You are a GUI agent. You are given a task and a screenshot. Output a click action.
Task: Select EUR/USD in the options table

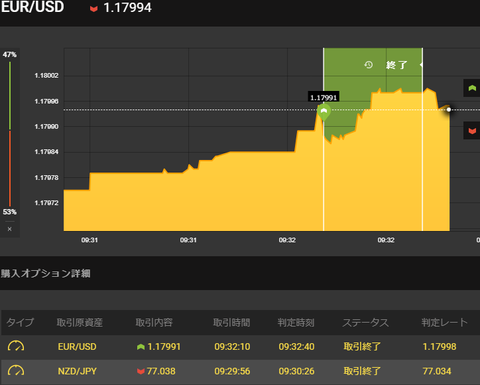77,347
